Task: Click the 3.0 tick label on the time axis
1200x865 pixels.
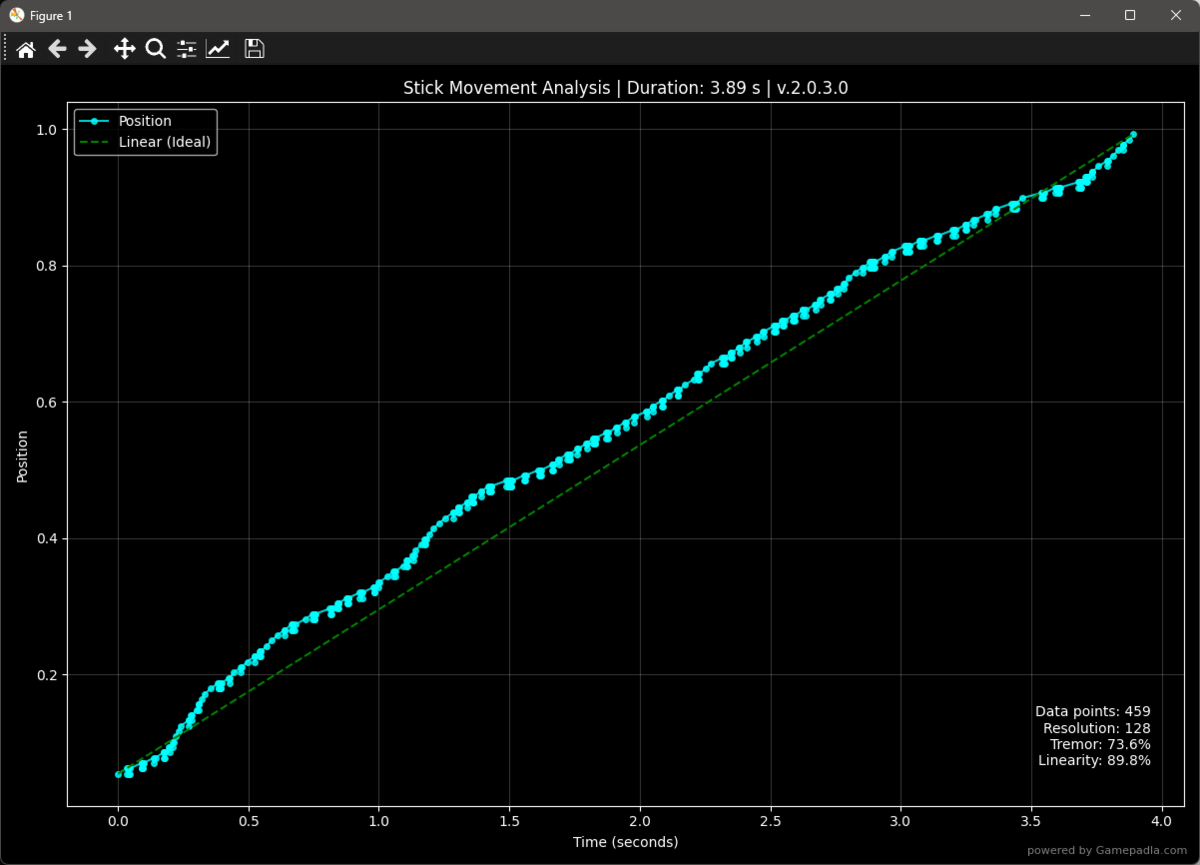Action: tap(901, 821)
